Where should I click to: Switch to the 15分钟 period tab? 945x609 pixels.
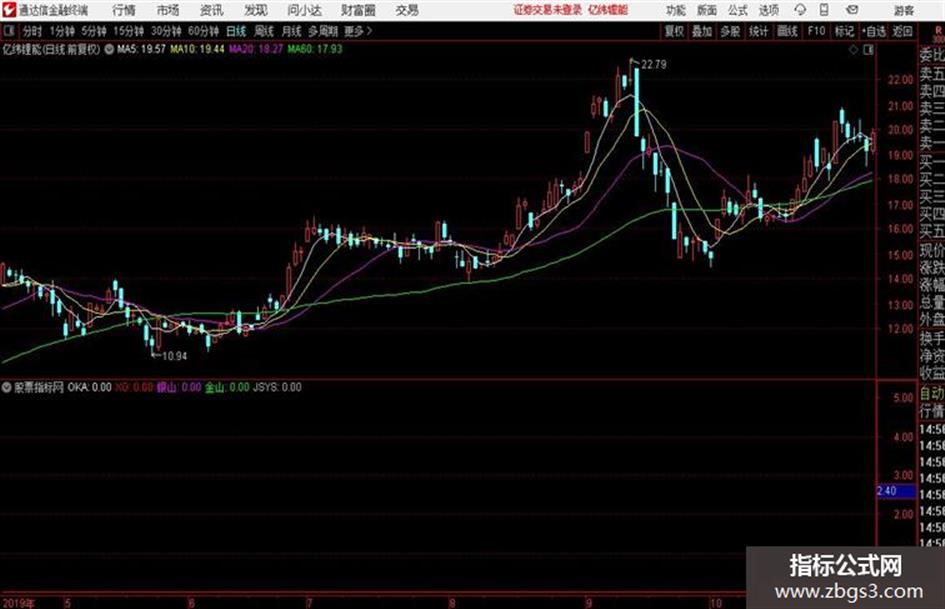pos(129,31)
